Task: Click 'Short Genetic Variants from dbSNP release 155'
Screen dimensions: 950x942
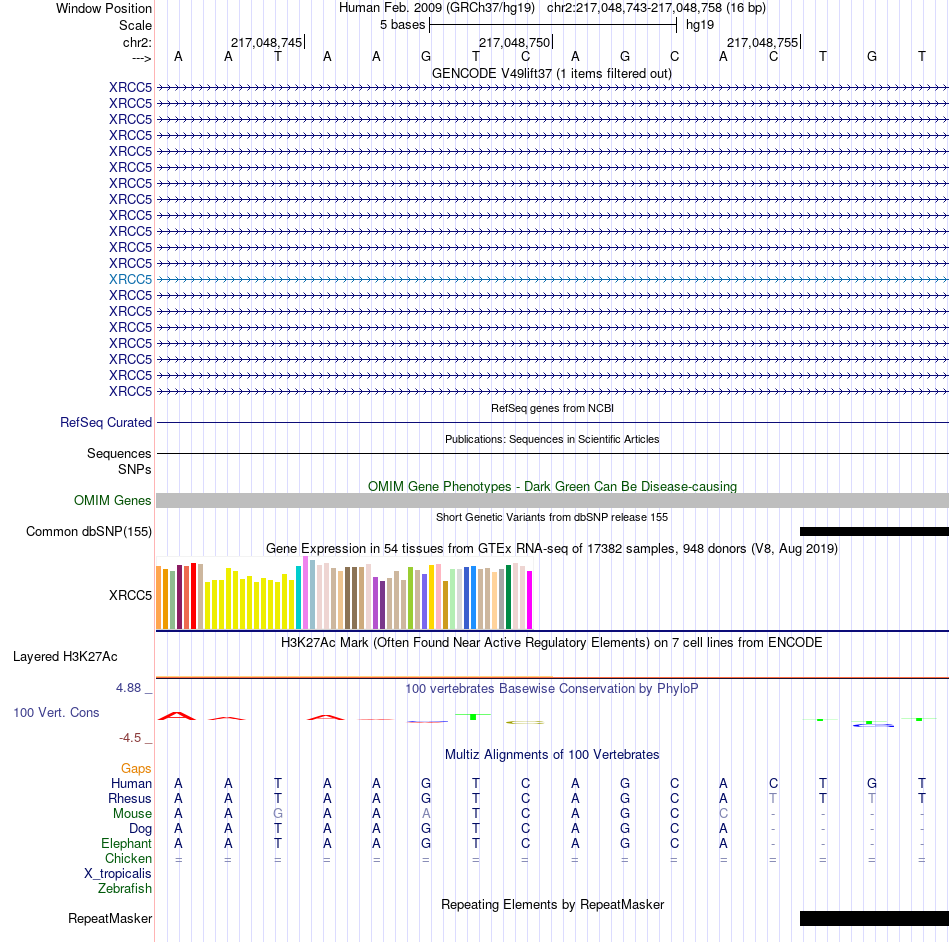Action: coord(552,517)
